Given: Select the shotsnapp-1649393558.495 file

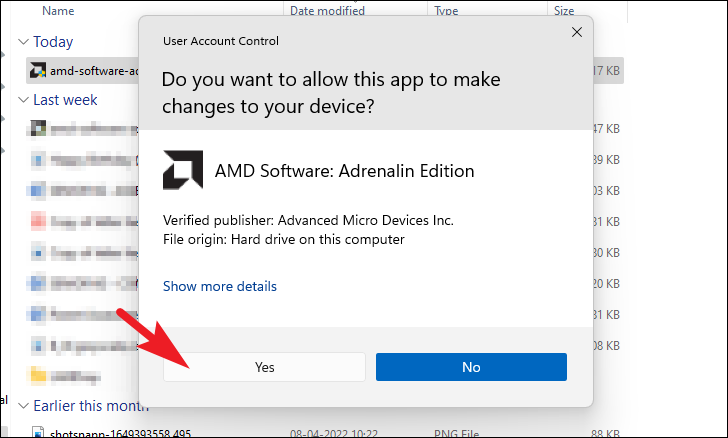Looking at the screenshot, I should pos(120,433).
